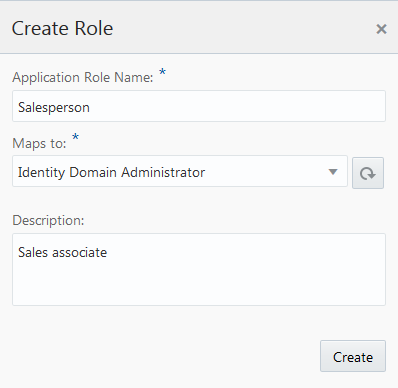Click the Create Role dialog title
Image resolution: width=398 pixels, height=388 pixels.
click(x=62, y=28)
